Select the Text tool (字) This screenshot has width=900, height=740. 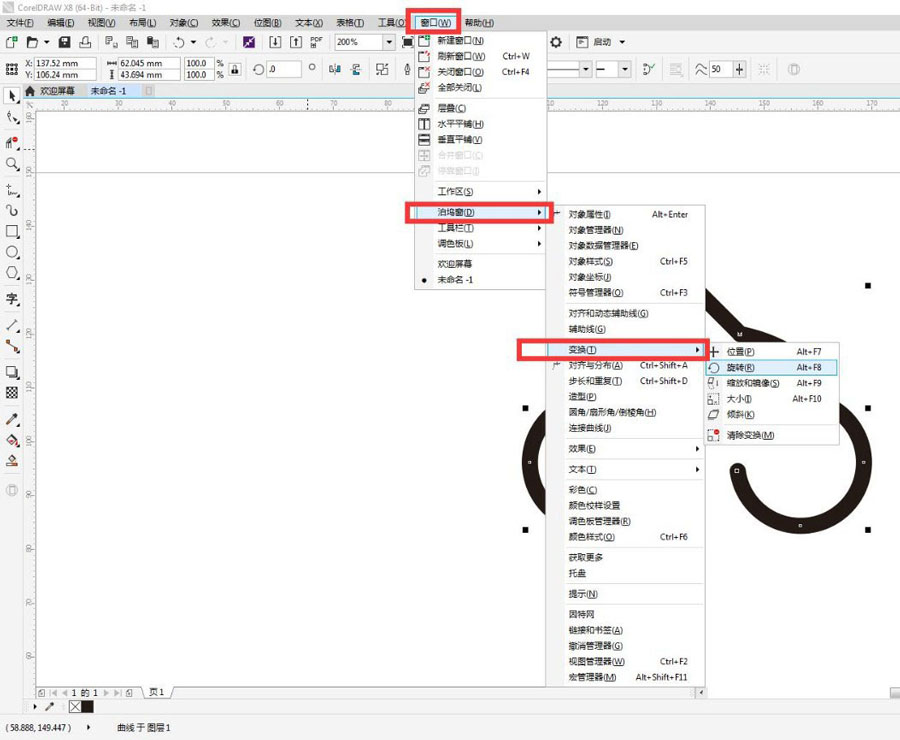[12, 299]
